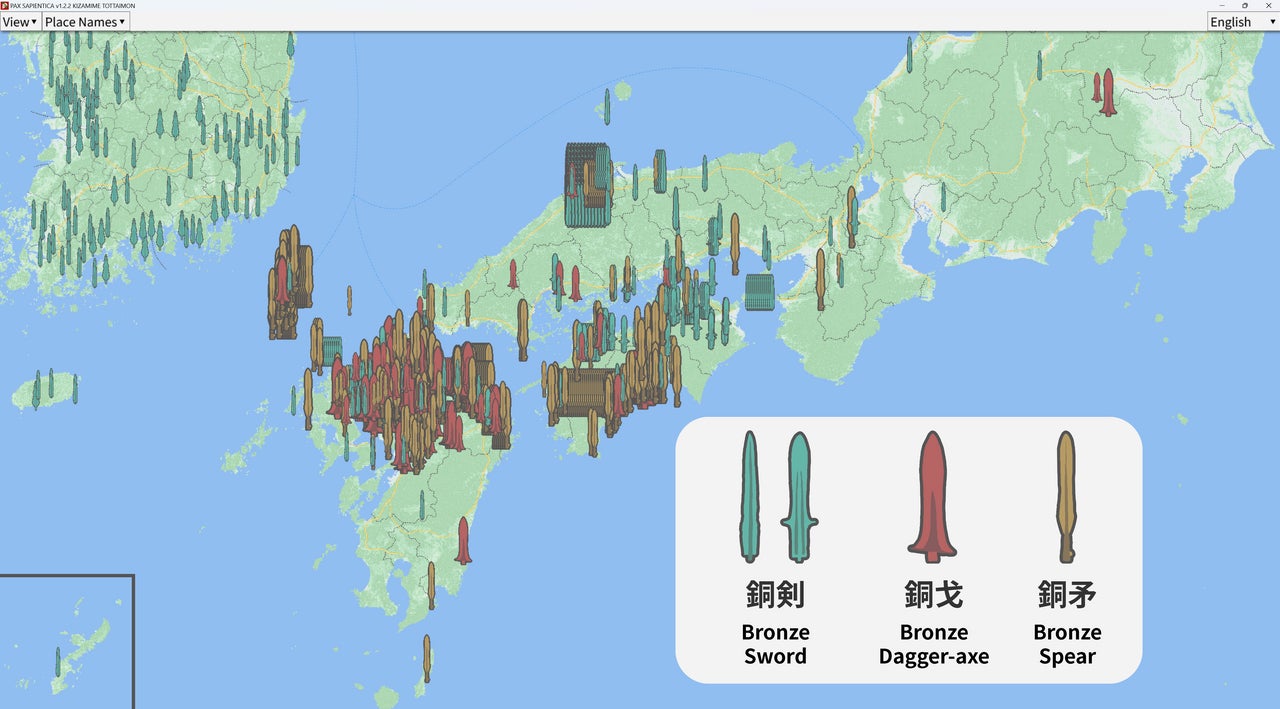Select the left teal sword in the legend
This screenshot has width=1280, height=709.
pyautogui.click(x=750, y=496)
